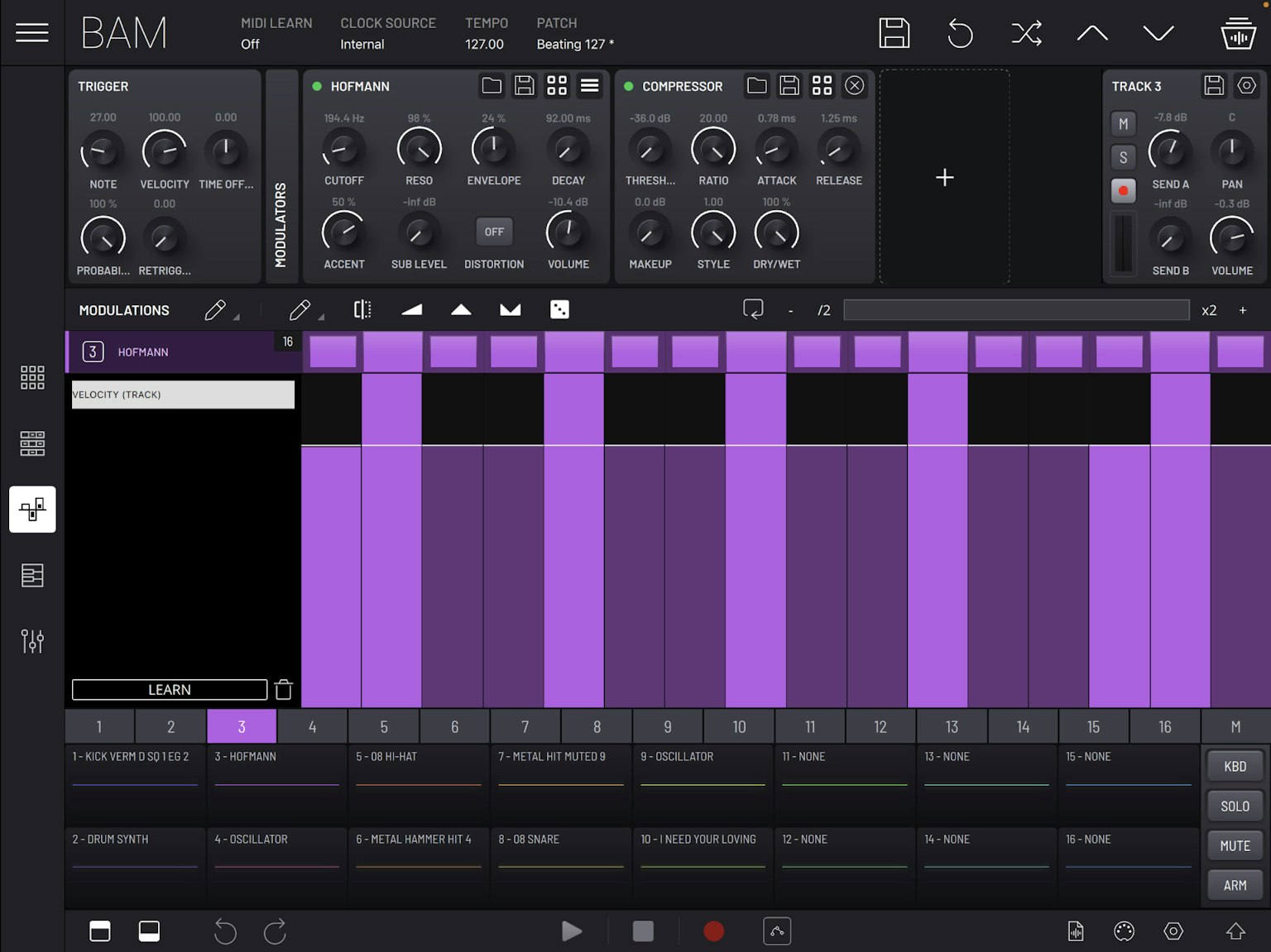Image resolution: width=1271 pixels, height=952 pixels.
Task: Open the HOFMANN preset folder browser
Action: pos(492,85)
